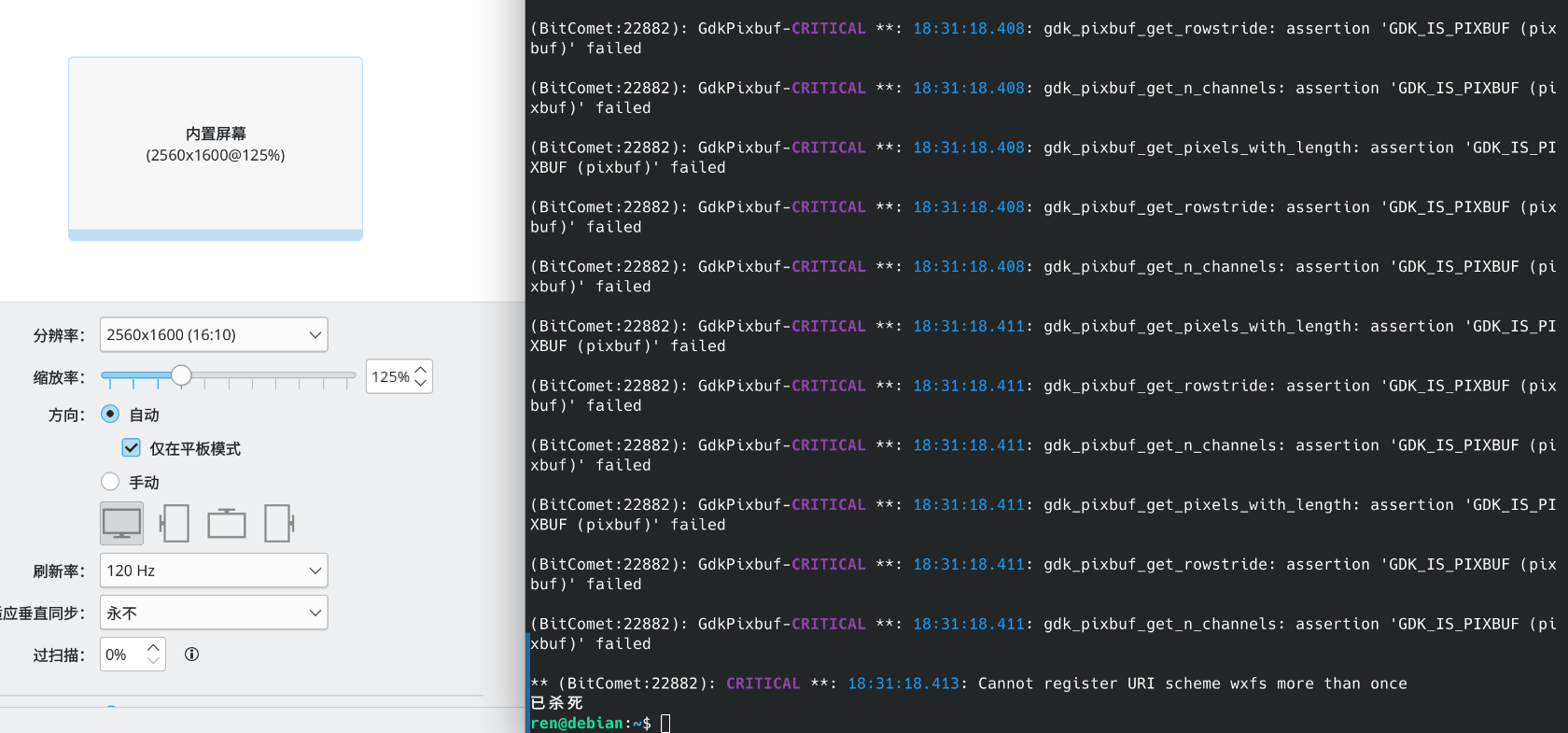Screen dimensions: 1568x733
Task: Choose portrait orientation with stand on left
Action: click(x=175, y=523)
